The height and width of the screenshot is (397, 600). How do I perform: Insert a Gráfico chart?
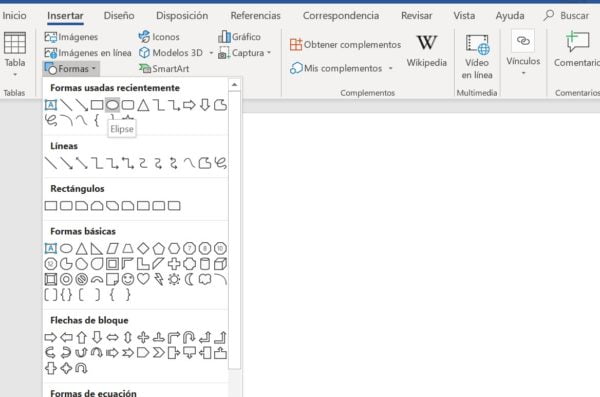click(x=240, y=37)
